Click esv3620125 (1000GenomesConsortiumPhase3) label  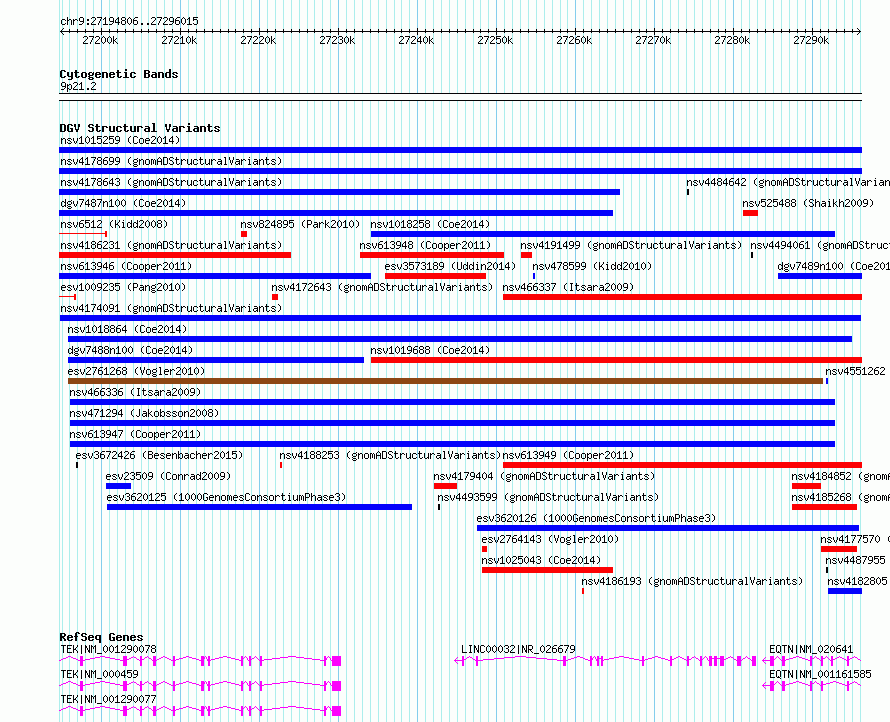(x=226, y=497)
